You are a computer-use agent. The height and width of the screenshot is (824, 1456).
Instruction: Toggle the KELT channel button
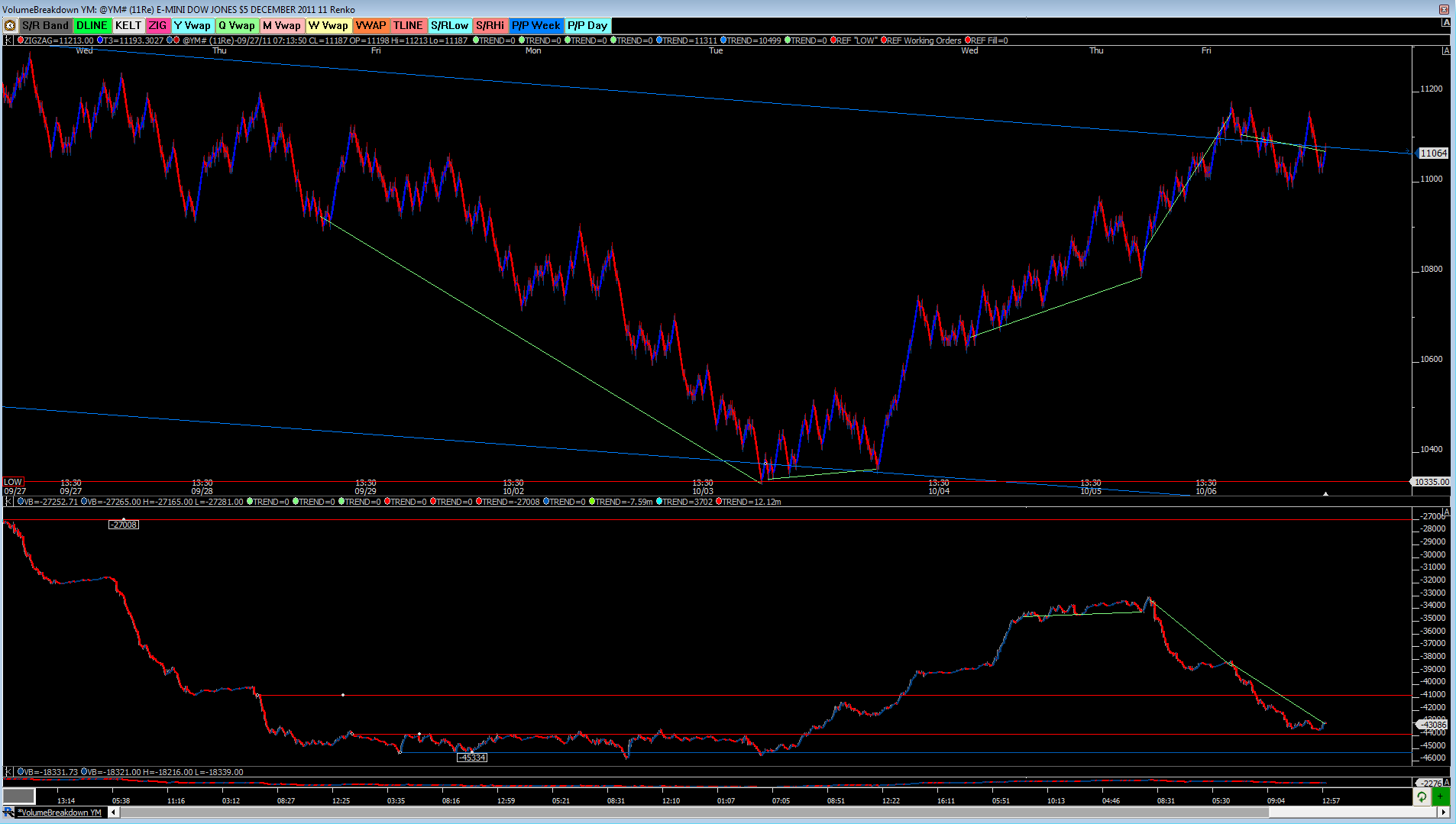point(128,25)
